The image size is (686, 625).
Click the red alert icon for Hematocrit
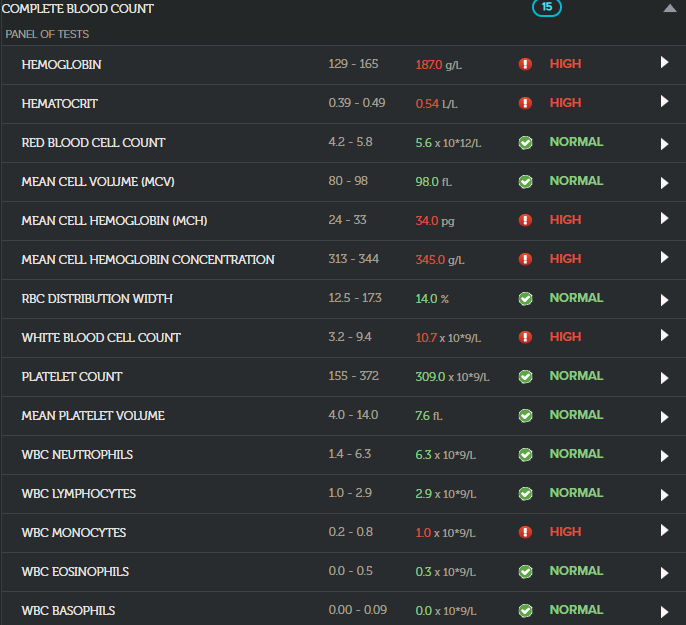pos(525,103)
